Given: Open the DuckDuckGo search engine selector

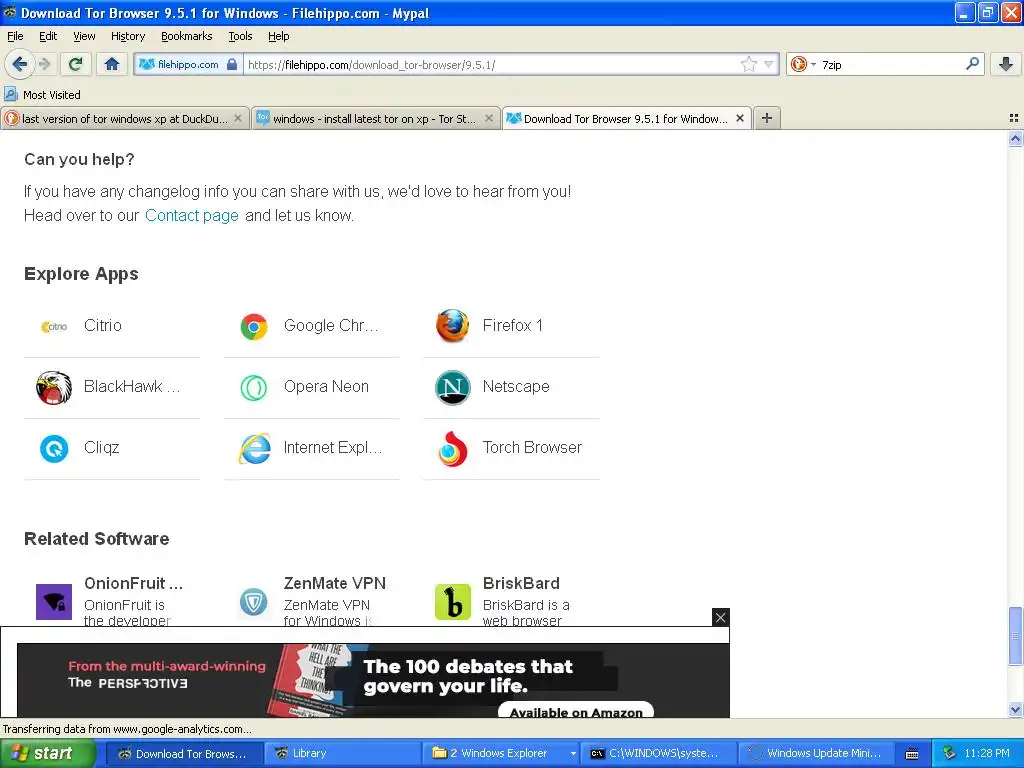Looking at the screenshot, I should (803, 64).
